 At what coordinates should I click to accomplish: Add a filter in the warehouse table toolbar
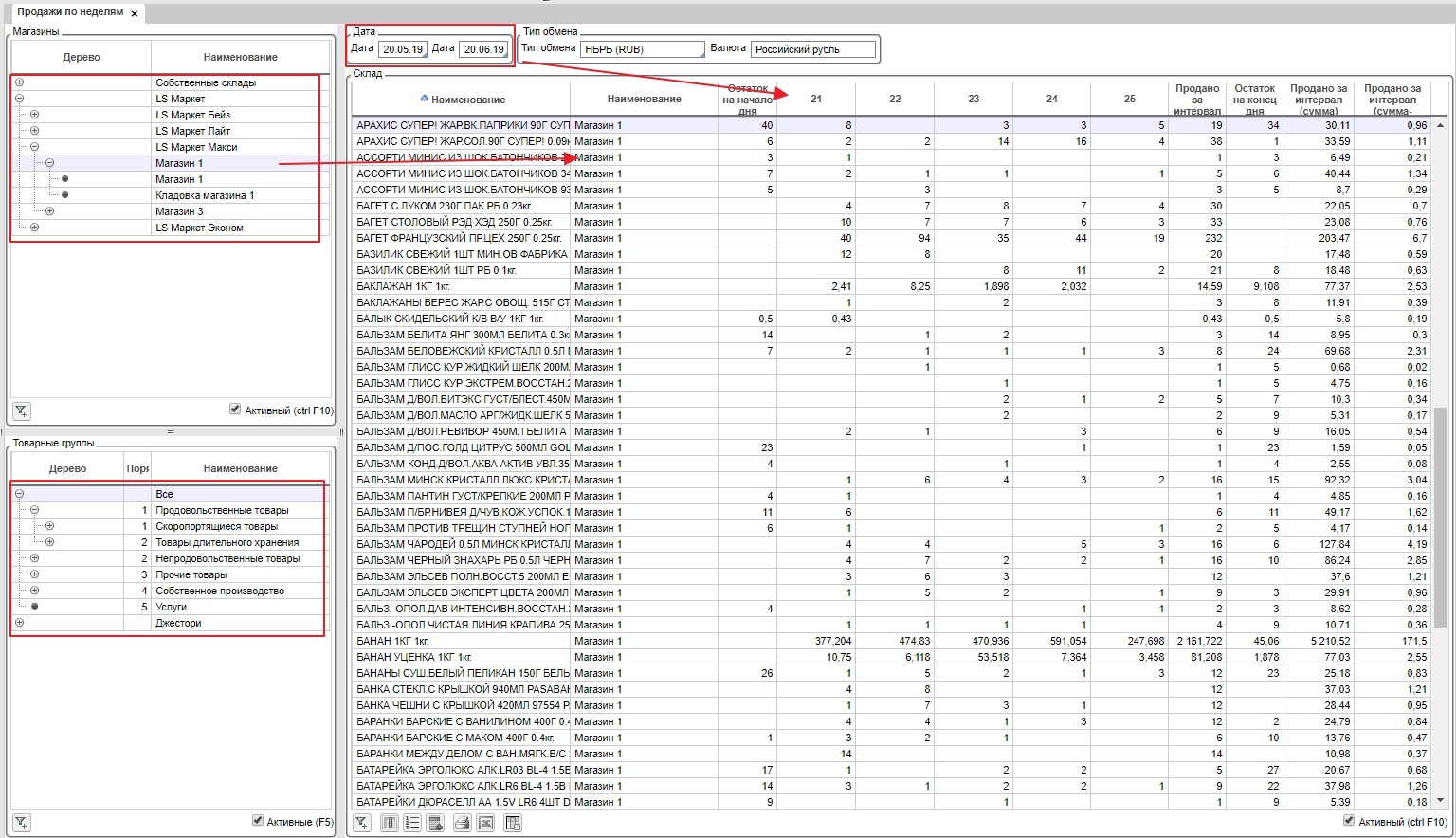coord(362,823)
